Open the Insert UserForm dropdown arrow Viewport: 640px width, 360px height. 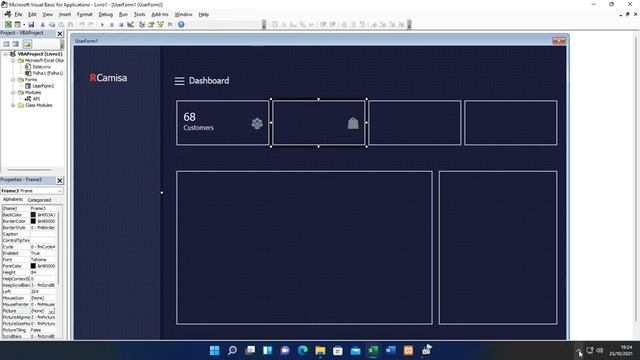pyautogui.click(x=24, y=24)
